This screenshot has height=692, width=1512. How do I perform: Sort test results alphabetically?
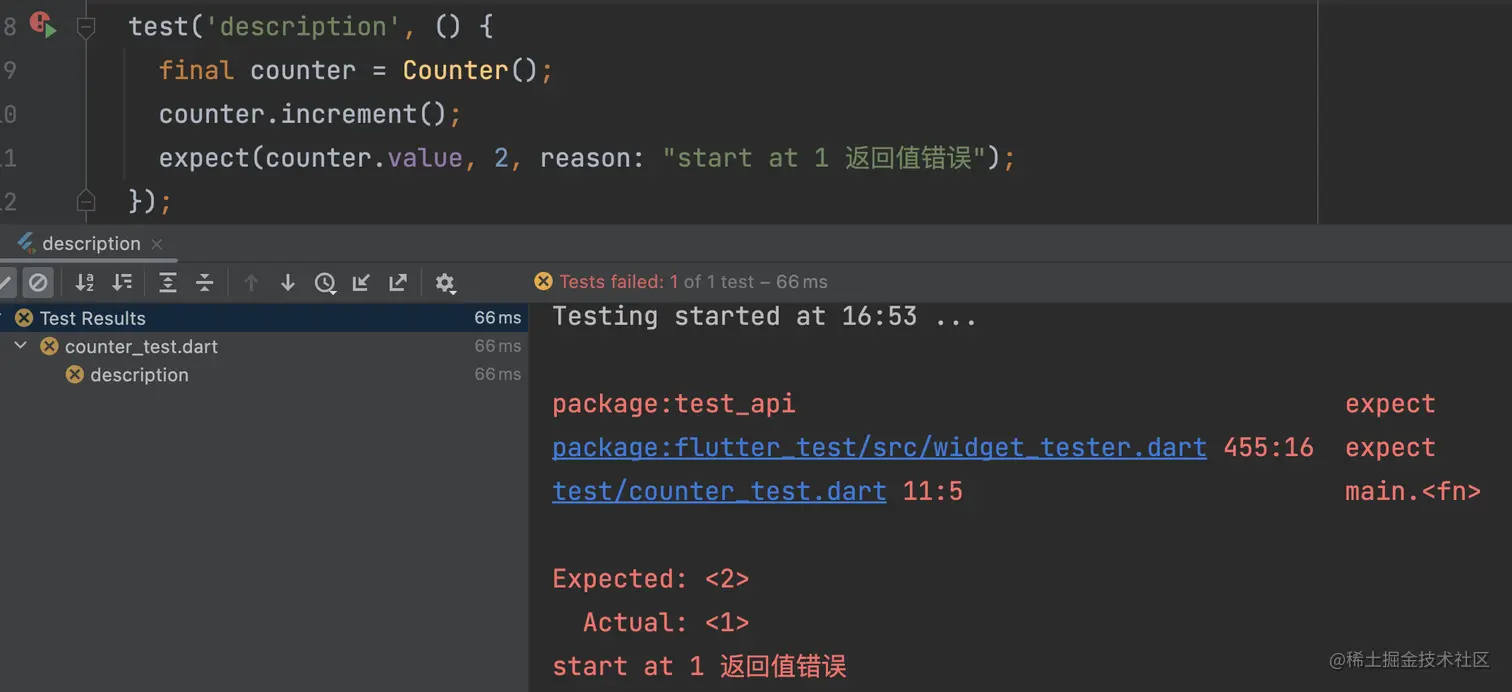[x=85, y=283]
